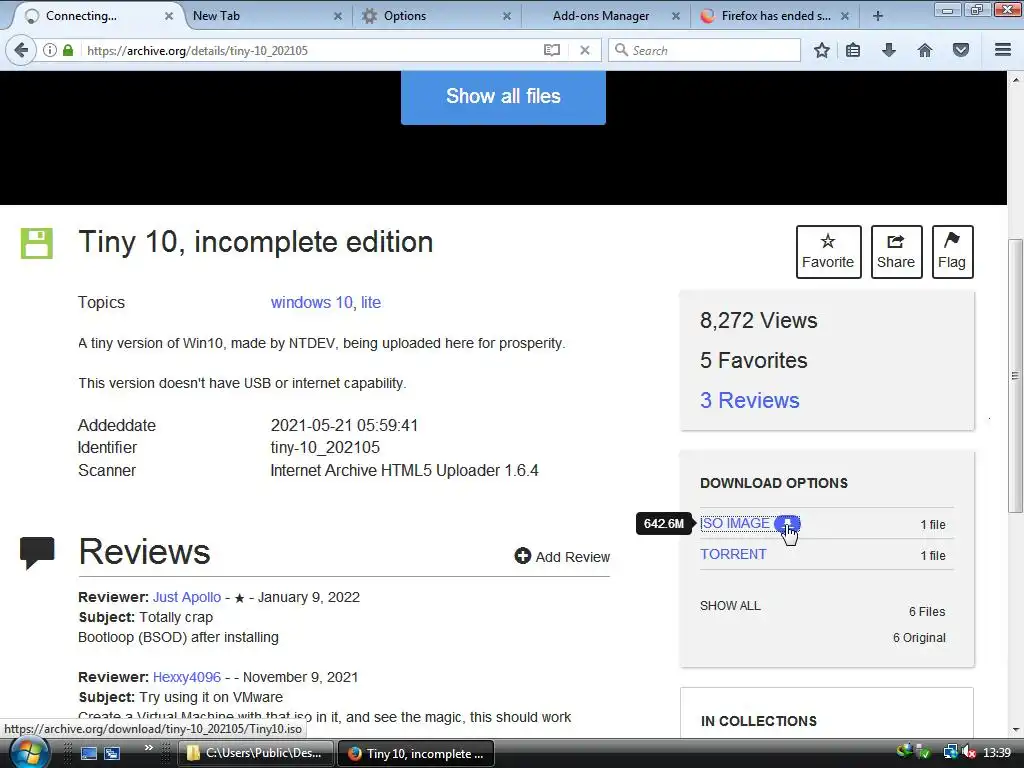Show bookmarks list icon in toolbar
1024x768 pixels.
pos(853,50)
